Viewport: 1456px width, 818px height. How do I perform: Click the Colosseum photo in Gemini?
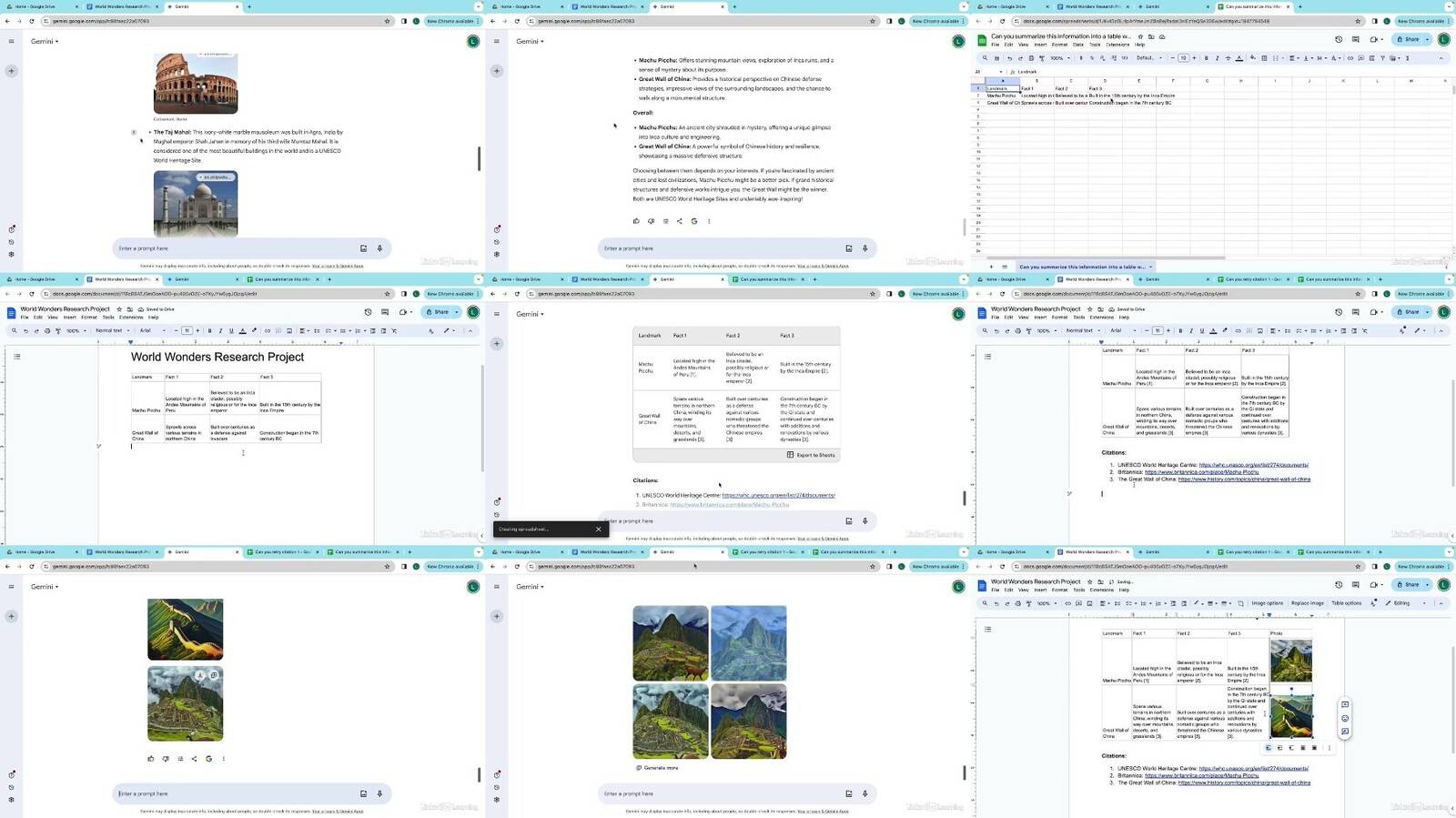[196, 82]
